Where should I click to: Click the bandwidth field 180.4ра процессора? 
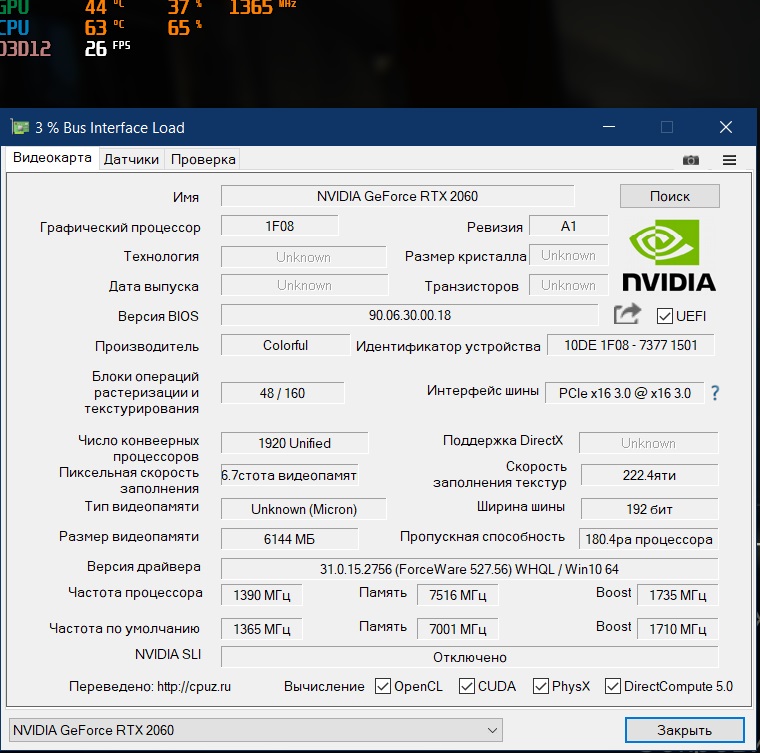649,539
